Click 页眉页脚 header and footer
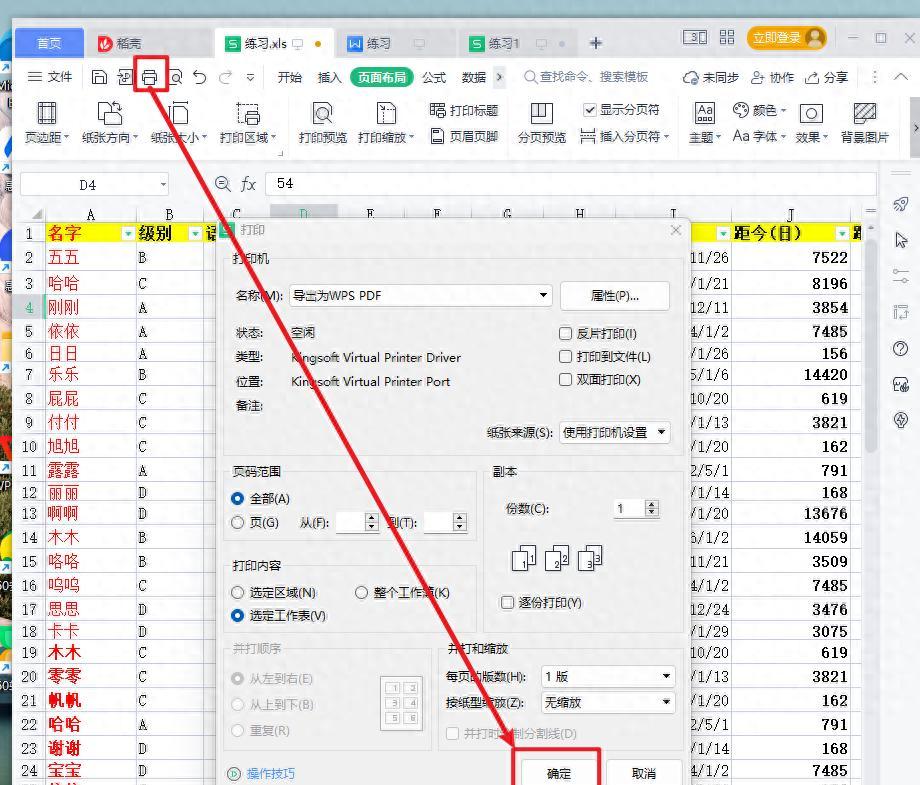 point(464,137)
